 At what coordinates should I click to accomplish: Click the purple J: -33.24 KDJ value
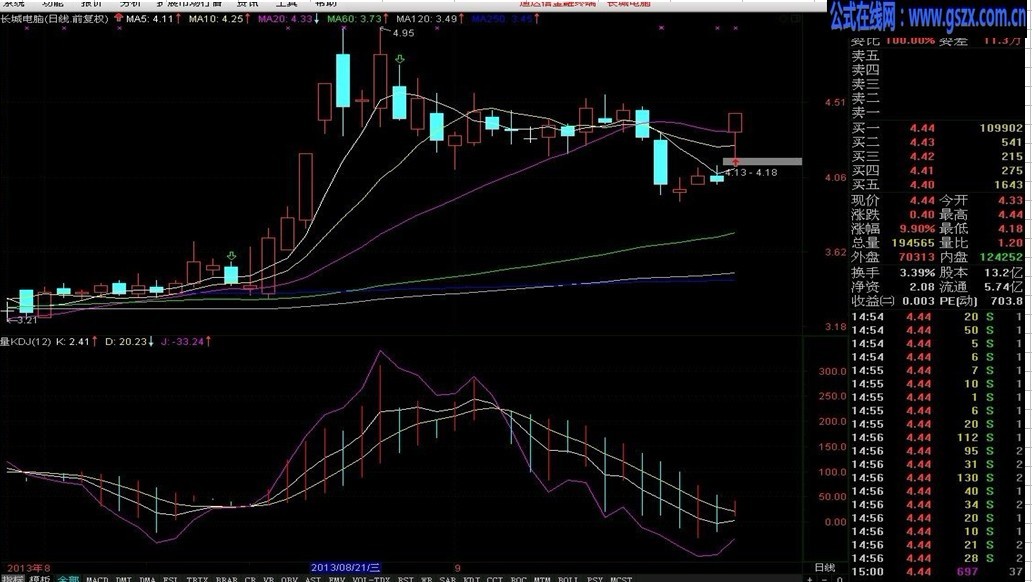tap(182, 342)
